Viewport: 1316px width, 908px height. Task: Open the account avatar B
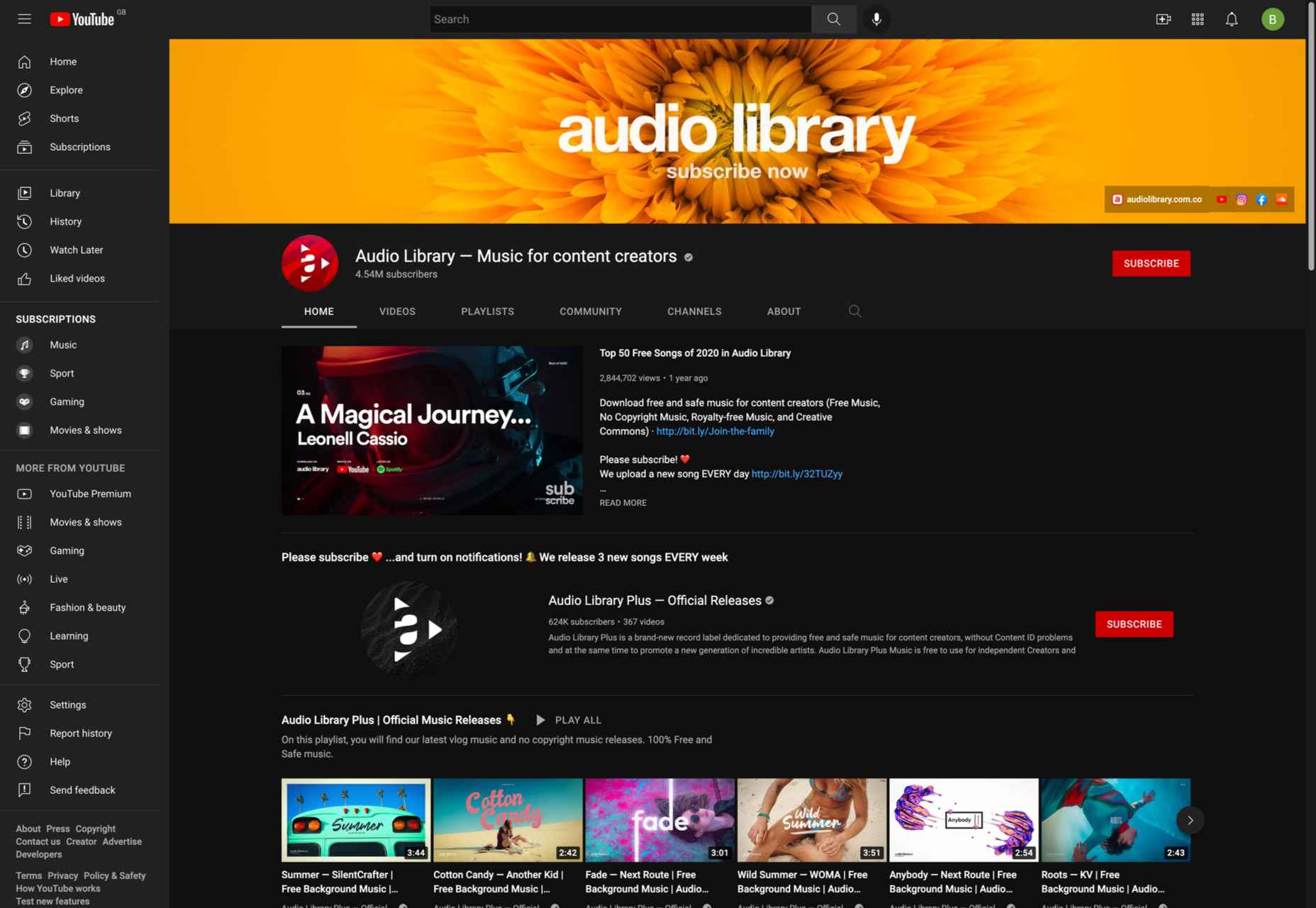1273,19
